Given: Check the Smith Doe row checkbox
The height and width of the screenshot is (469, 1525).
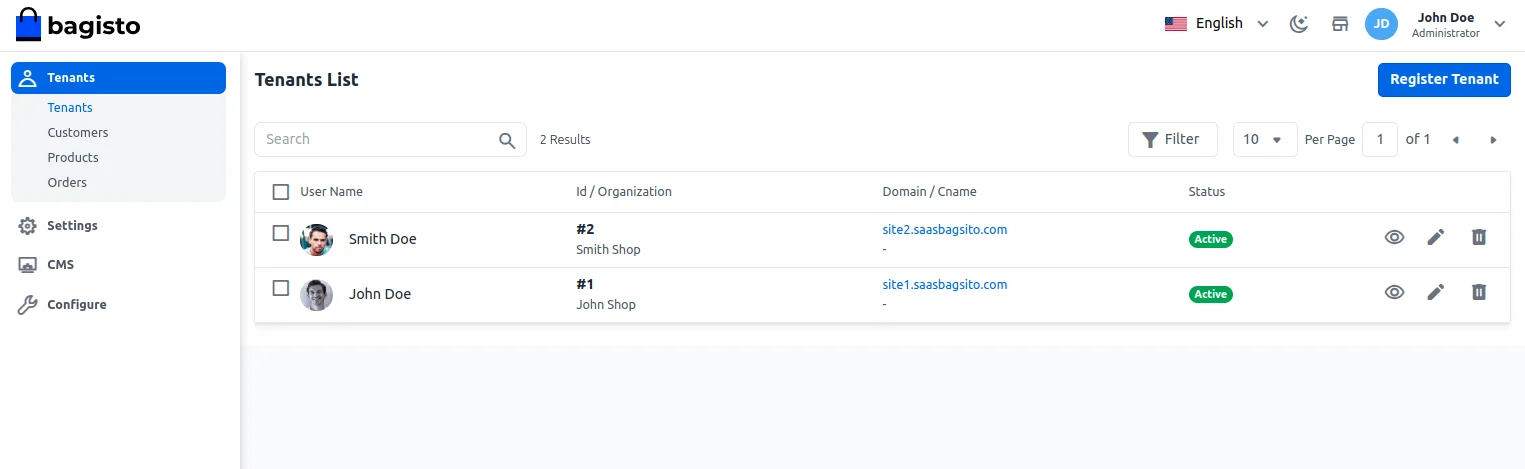Looking at the screenshot, I should click(281, 233).
